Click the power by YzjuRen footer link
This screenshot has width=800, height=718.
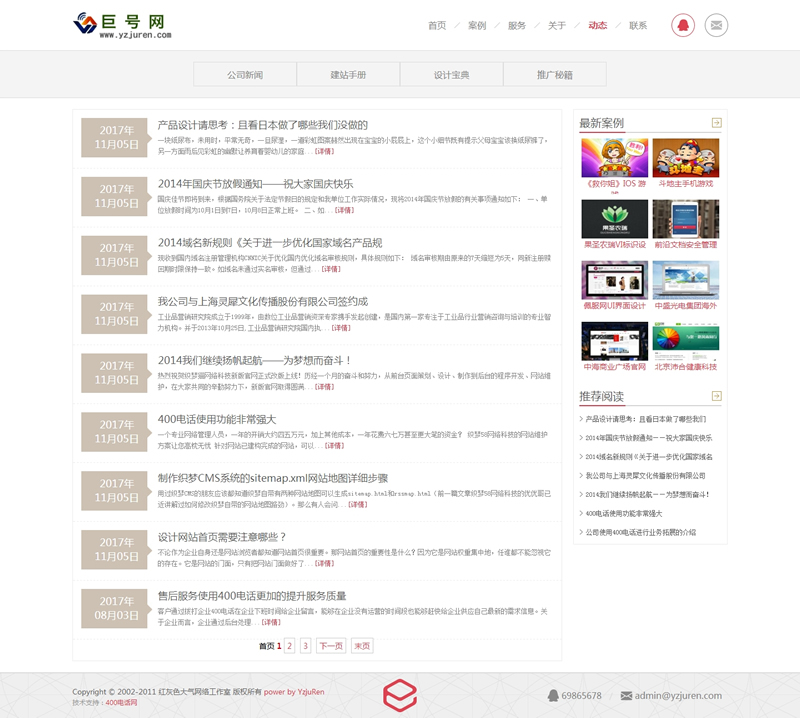coord(293,692)
